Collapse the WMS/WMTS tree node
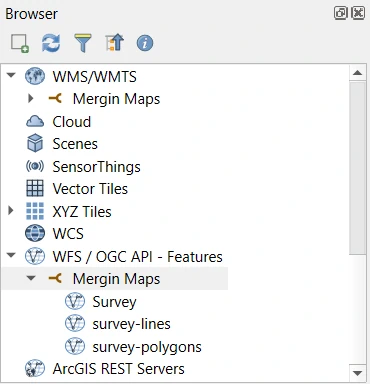The image size is (370, 384). point(11,75)
